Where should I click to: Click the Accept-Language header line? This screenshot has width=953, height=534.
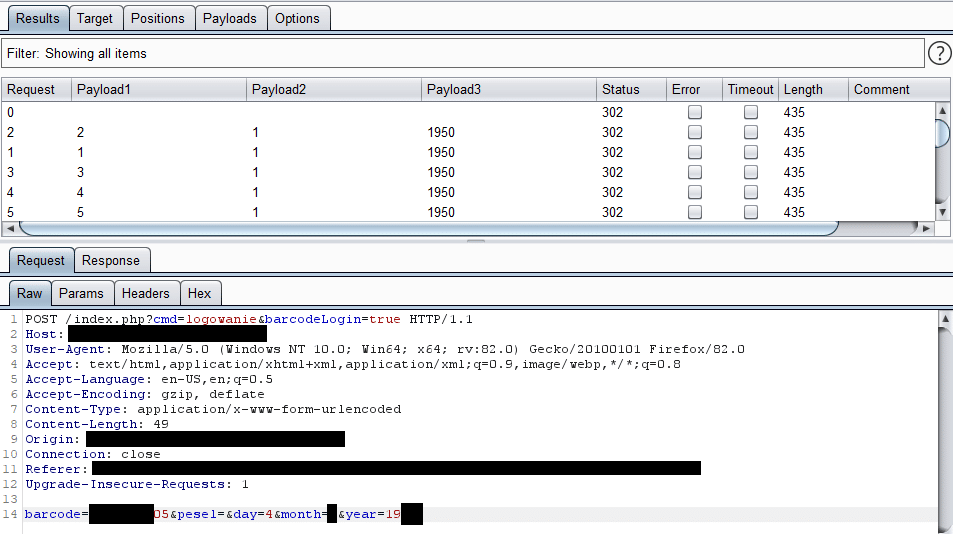pyautogui.click(x=149, y=379)
